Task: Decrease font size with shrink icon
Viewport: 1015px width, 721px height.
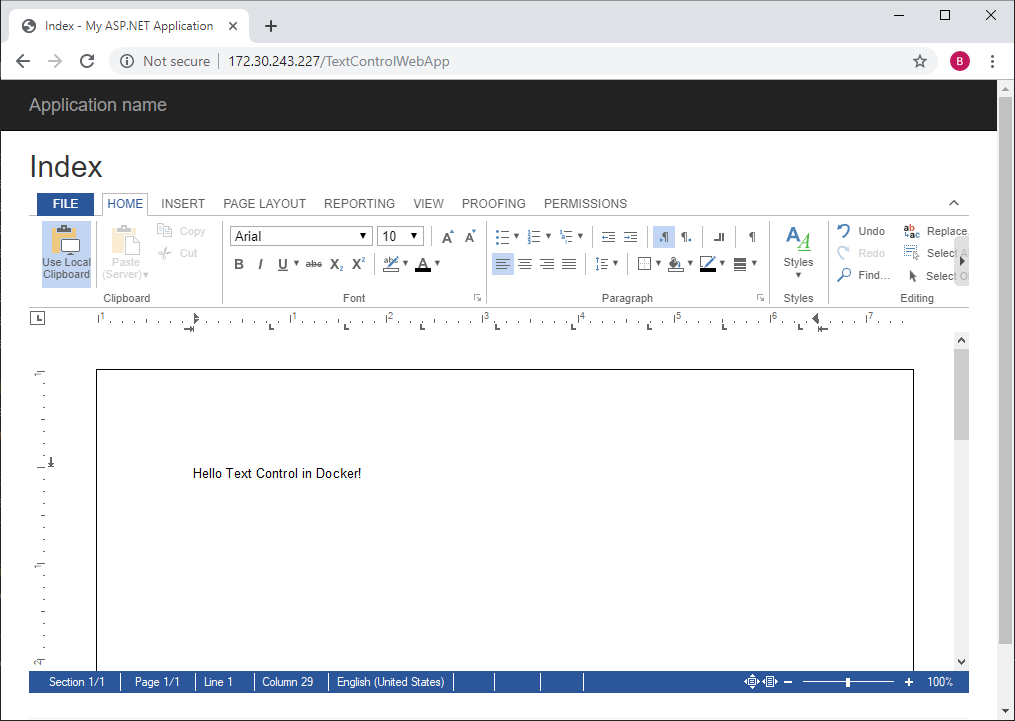Action: coord(470,237)
